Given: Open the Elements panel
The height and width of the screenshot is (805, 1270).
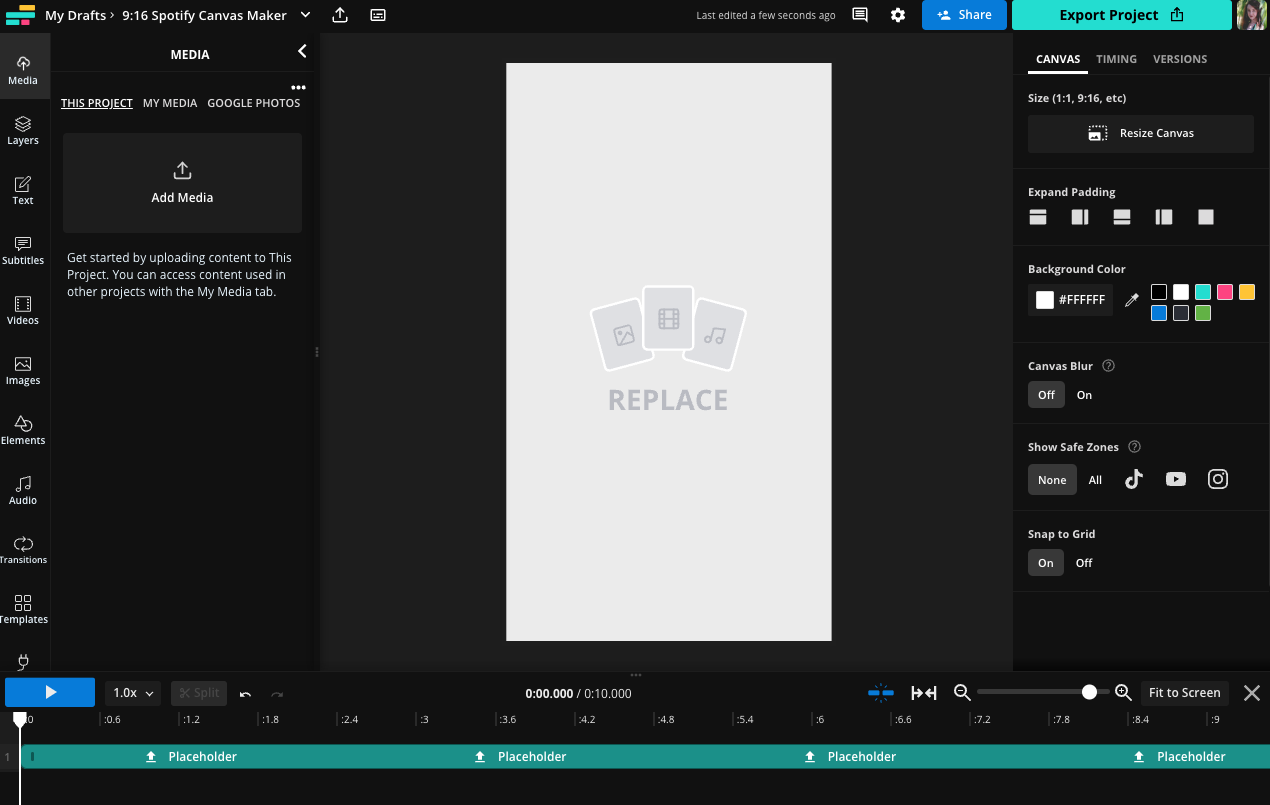Looking at the screenshot, I should [x=23, y=428].
